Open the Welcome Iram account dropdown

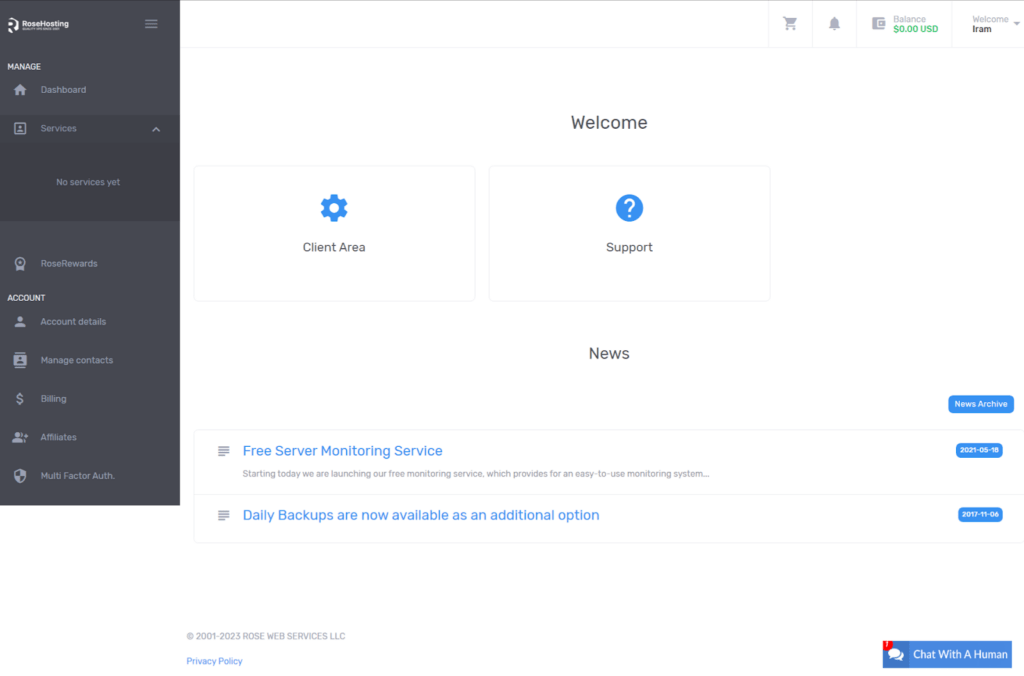click(991, 23)
